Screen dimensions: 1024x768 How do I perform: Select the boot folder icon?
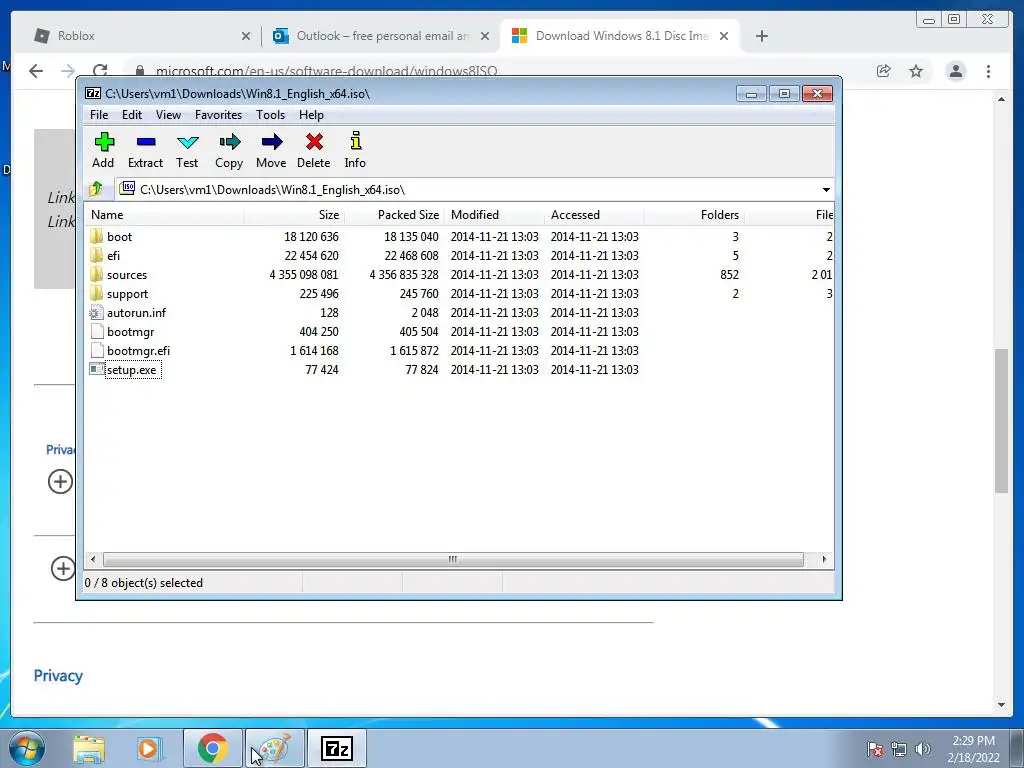tap(97, 236)
